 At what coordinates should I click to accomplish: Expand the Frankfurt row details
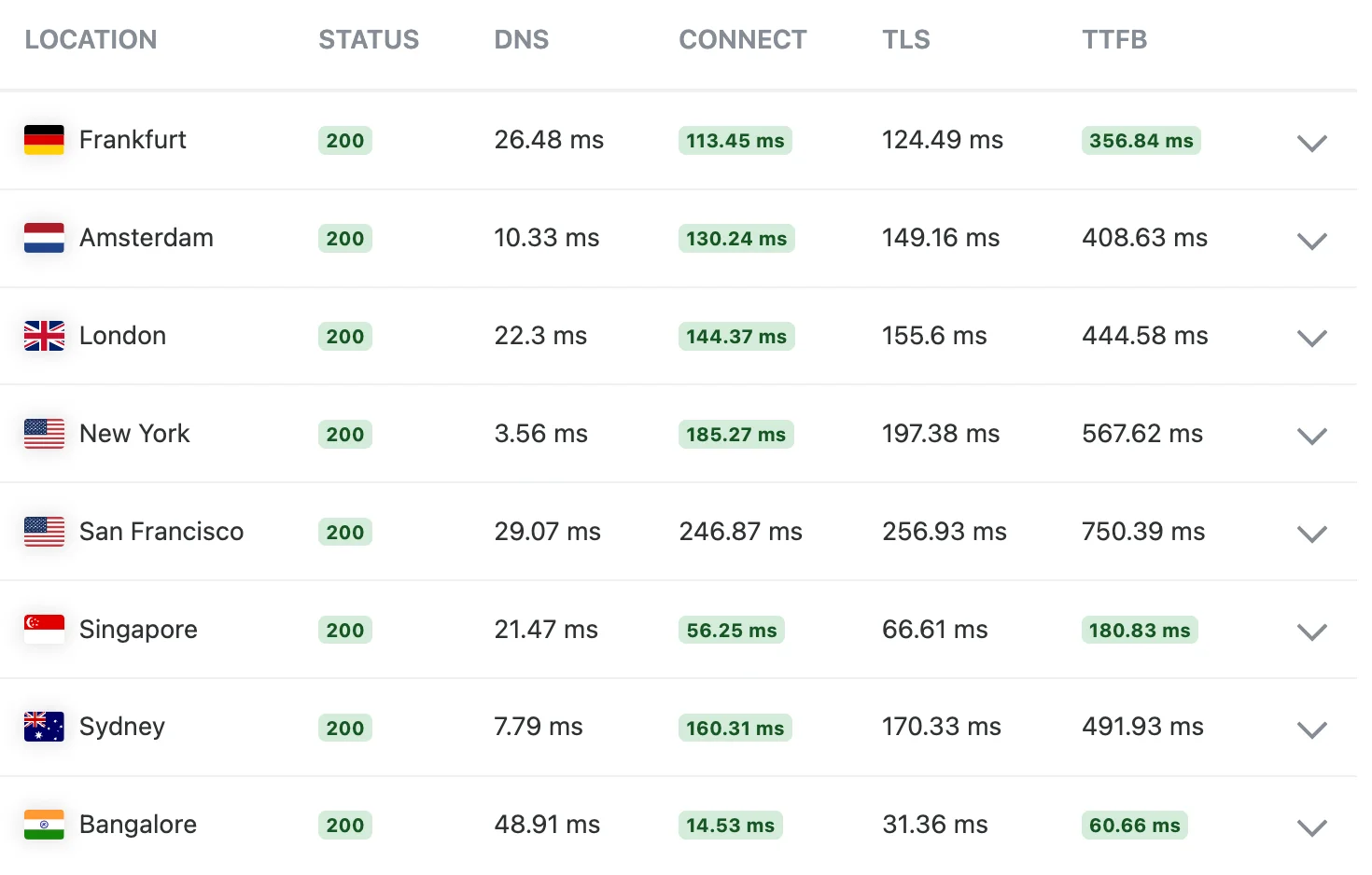pyautogui.click(x=1311, y=144)
